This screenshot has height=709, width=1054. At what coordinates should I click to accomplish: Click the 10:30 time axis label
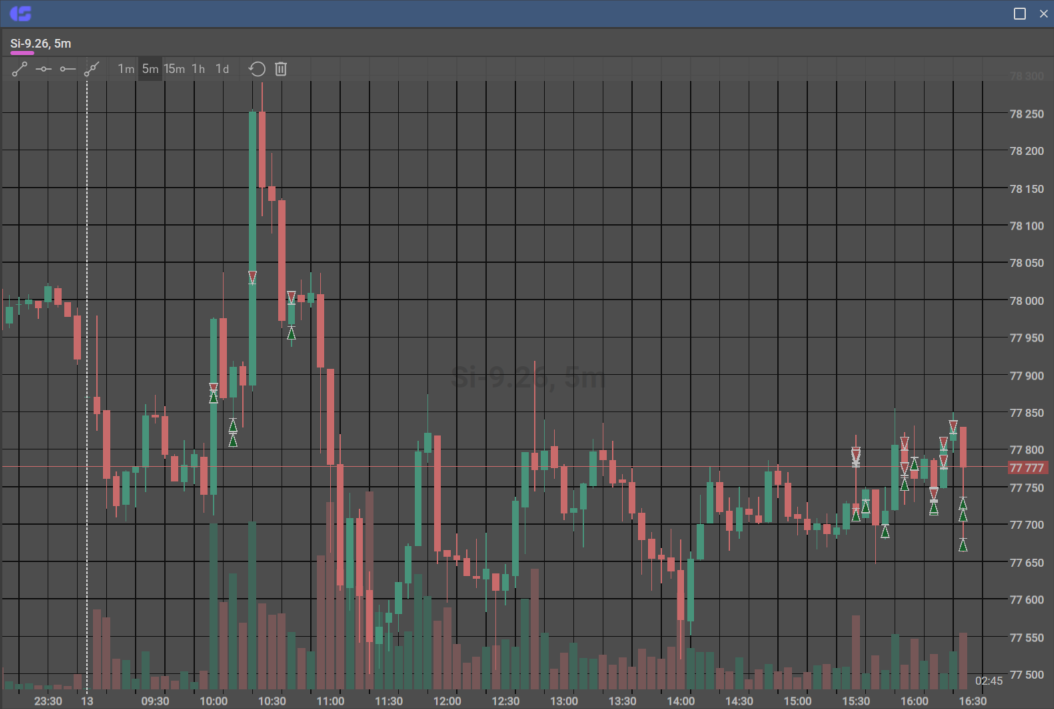(272, 701)
